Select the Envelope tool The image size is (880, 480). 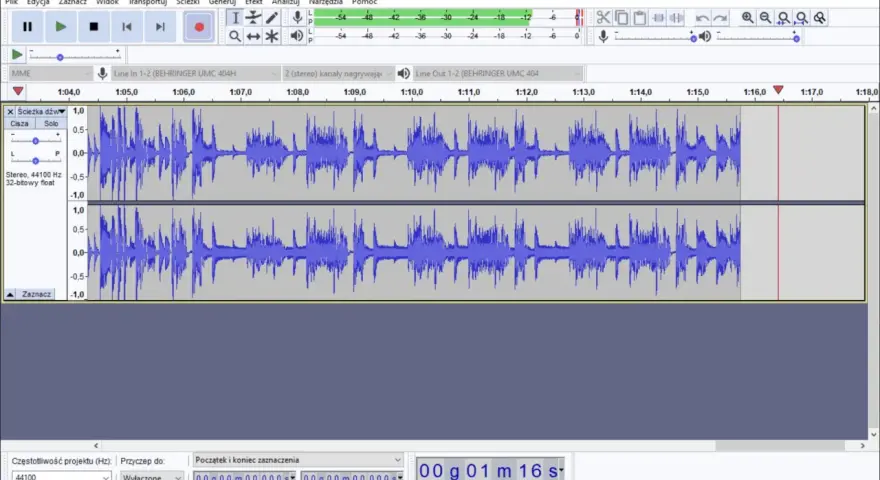coord(254,17)
